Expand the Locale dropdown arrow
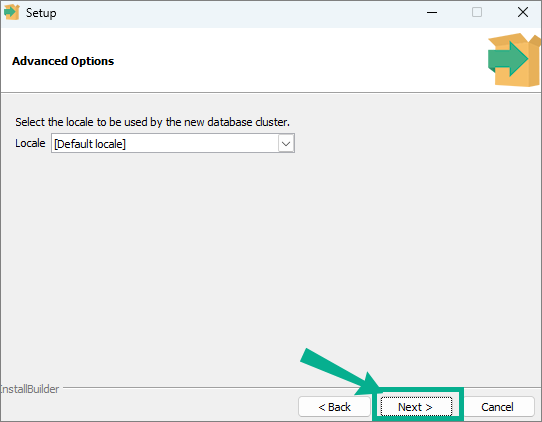This screenshot has width=542, height=422. 286,143
